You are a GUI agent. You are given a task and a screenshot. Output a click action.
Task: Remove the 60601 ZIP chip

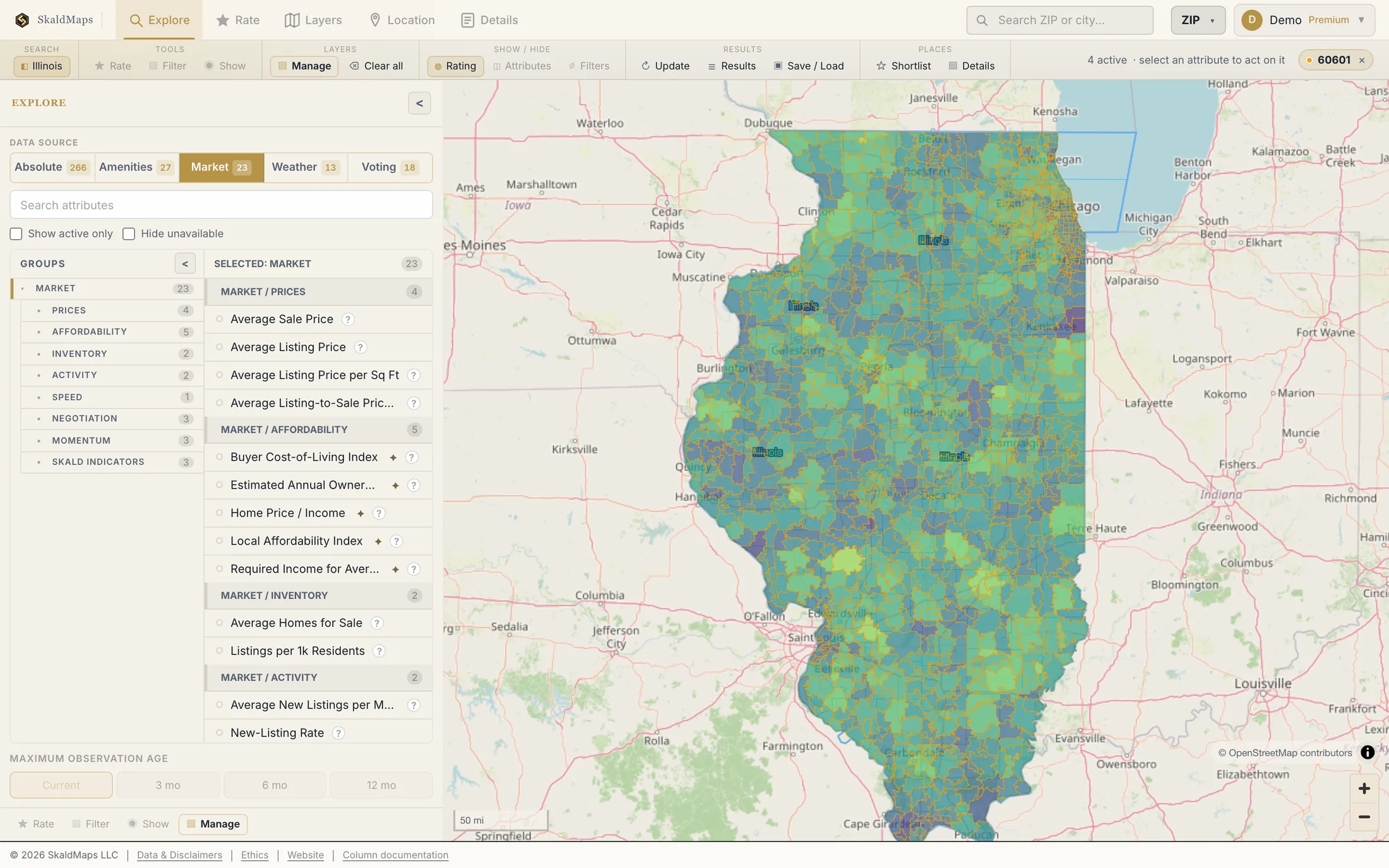coord(1362,61)
